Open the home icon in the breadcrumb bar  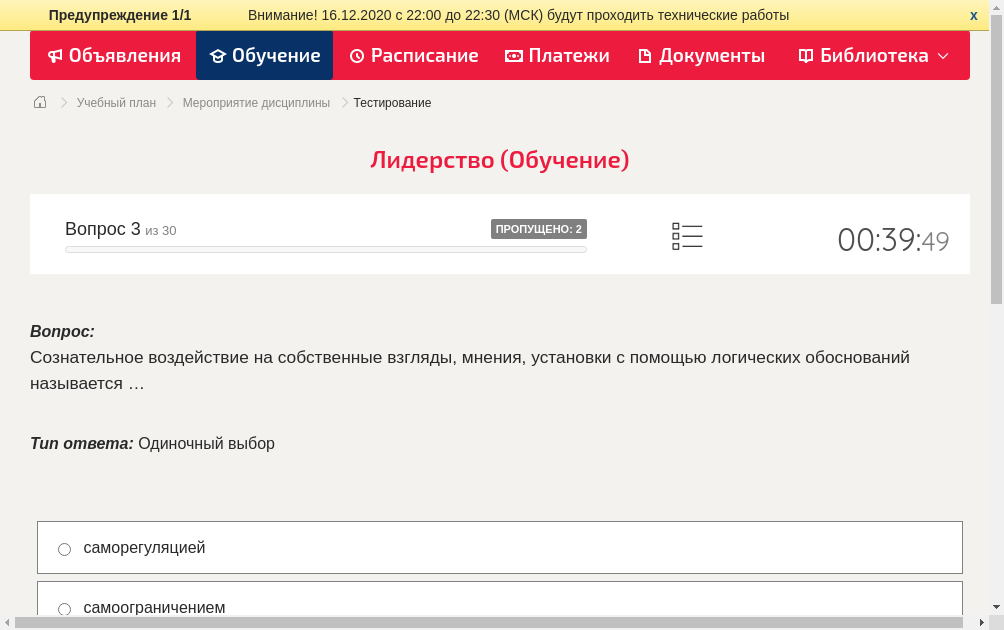point(39,101)
